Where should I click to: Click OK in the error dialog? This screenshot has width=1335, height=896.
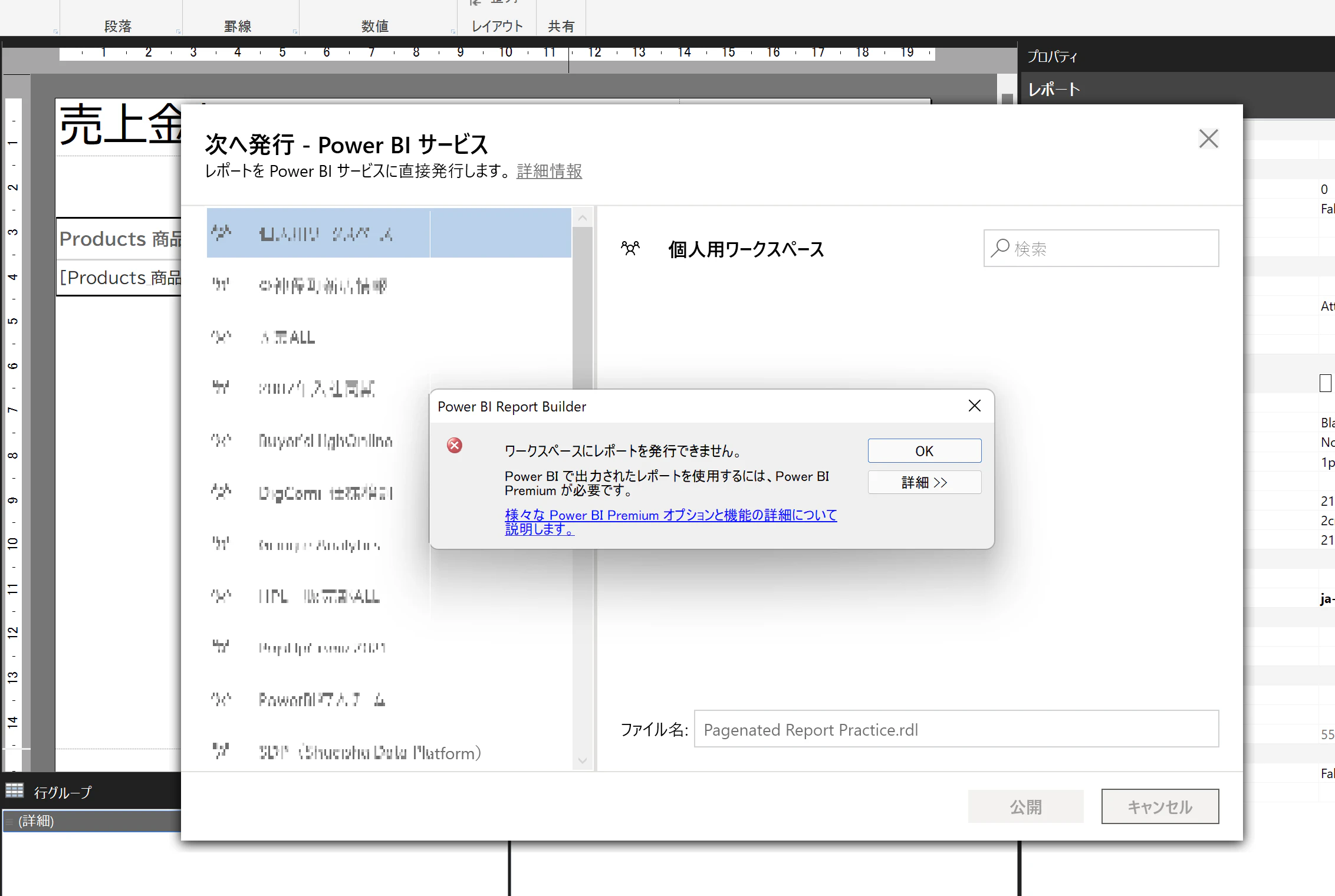tap(924, 451)
